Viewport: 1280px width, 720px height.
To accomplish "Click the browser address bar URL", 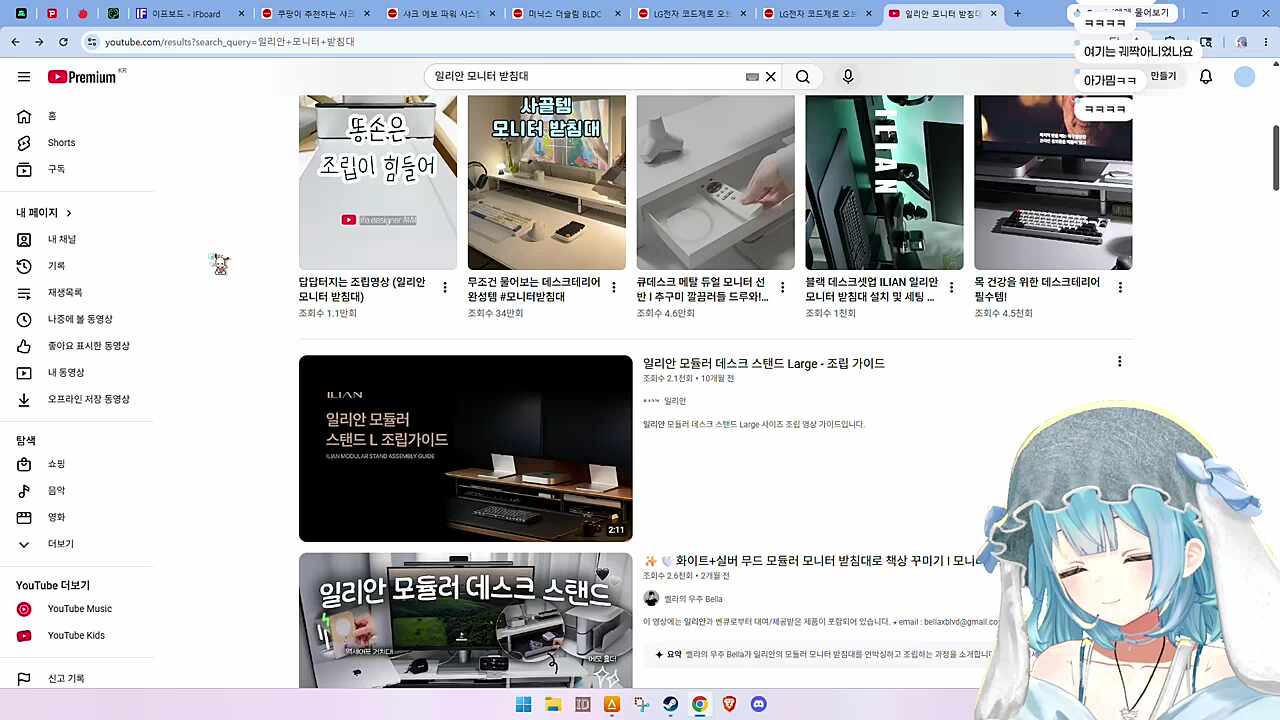I will click(230, 42).
